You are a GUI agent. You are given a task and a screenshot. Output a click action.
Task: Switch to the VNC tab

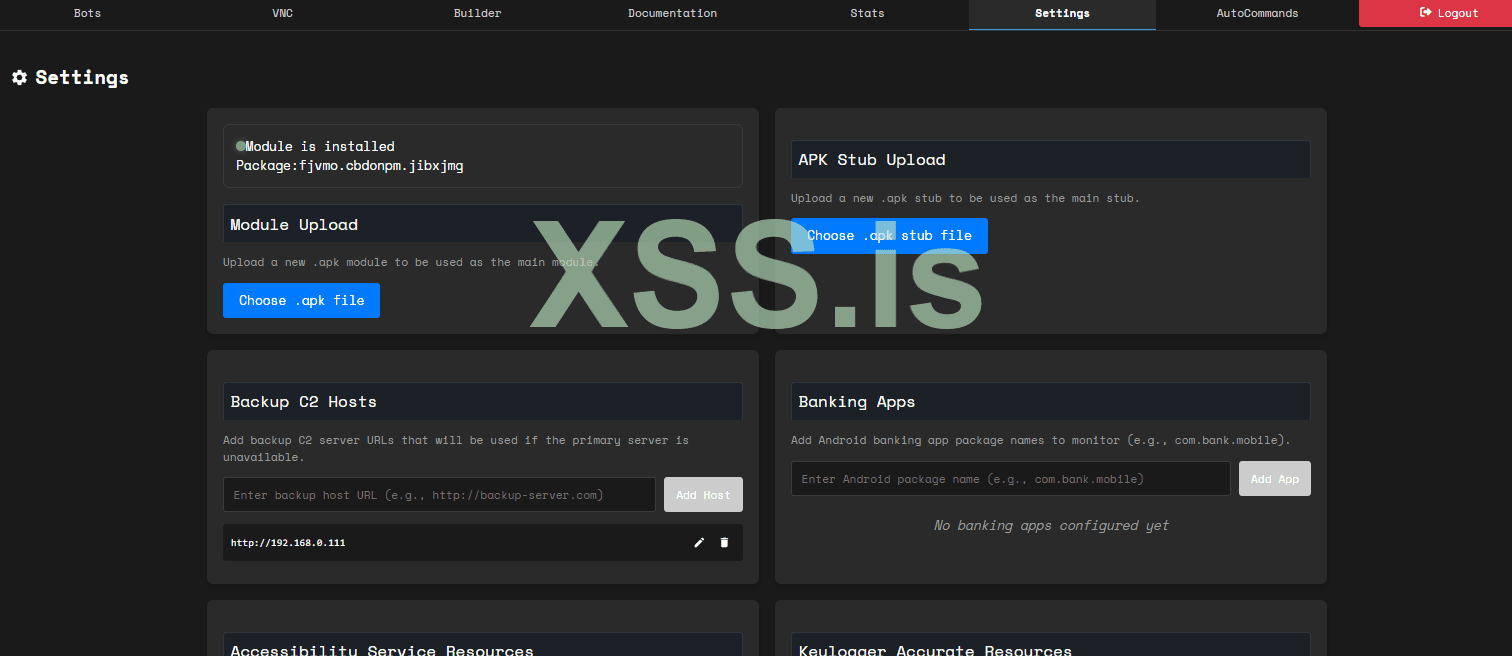(x=283, y=13)
